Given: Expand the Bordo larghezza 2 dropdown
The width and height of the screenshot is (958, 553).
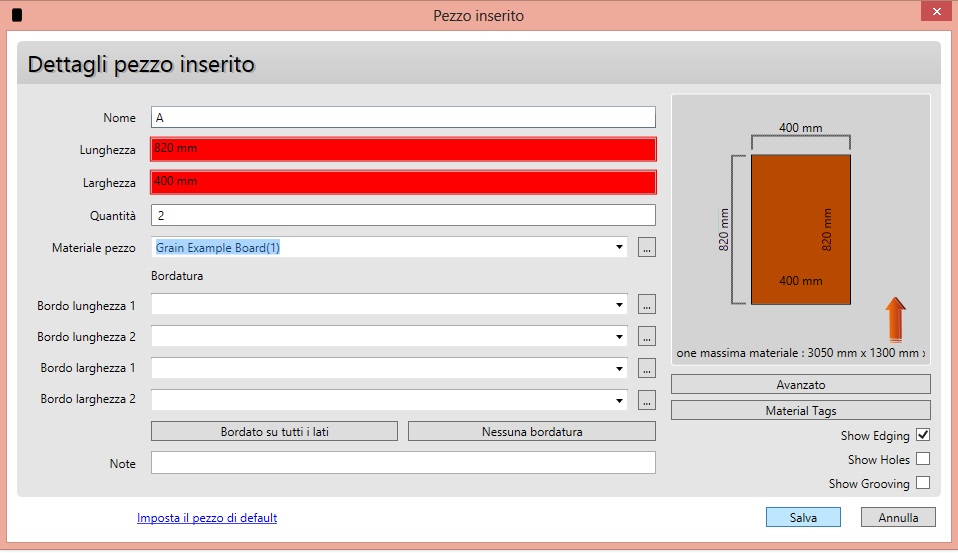Looking at the screenshot, I should coord(619,400).
